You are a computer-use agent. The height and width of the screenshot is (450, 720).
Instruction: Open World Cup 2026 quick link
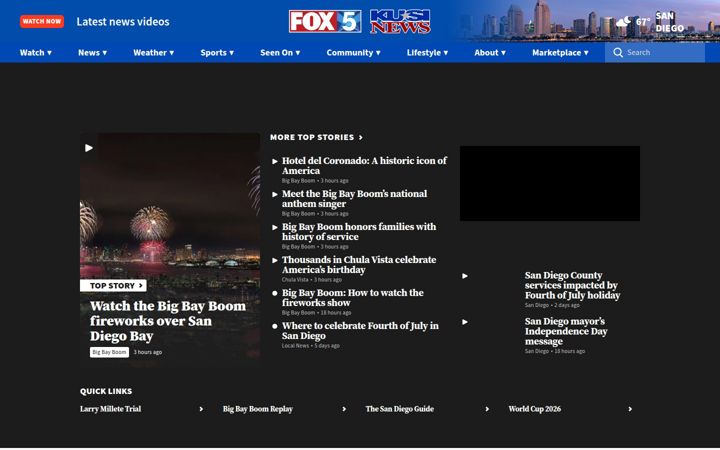(534, 409)
